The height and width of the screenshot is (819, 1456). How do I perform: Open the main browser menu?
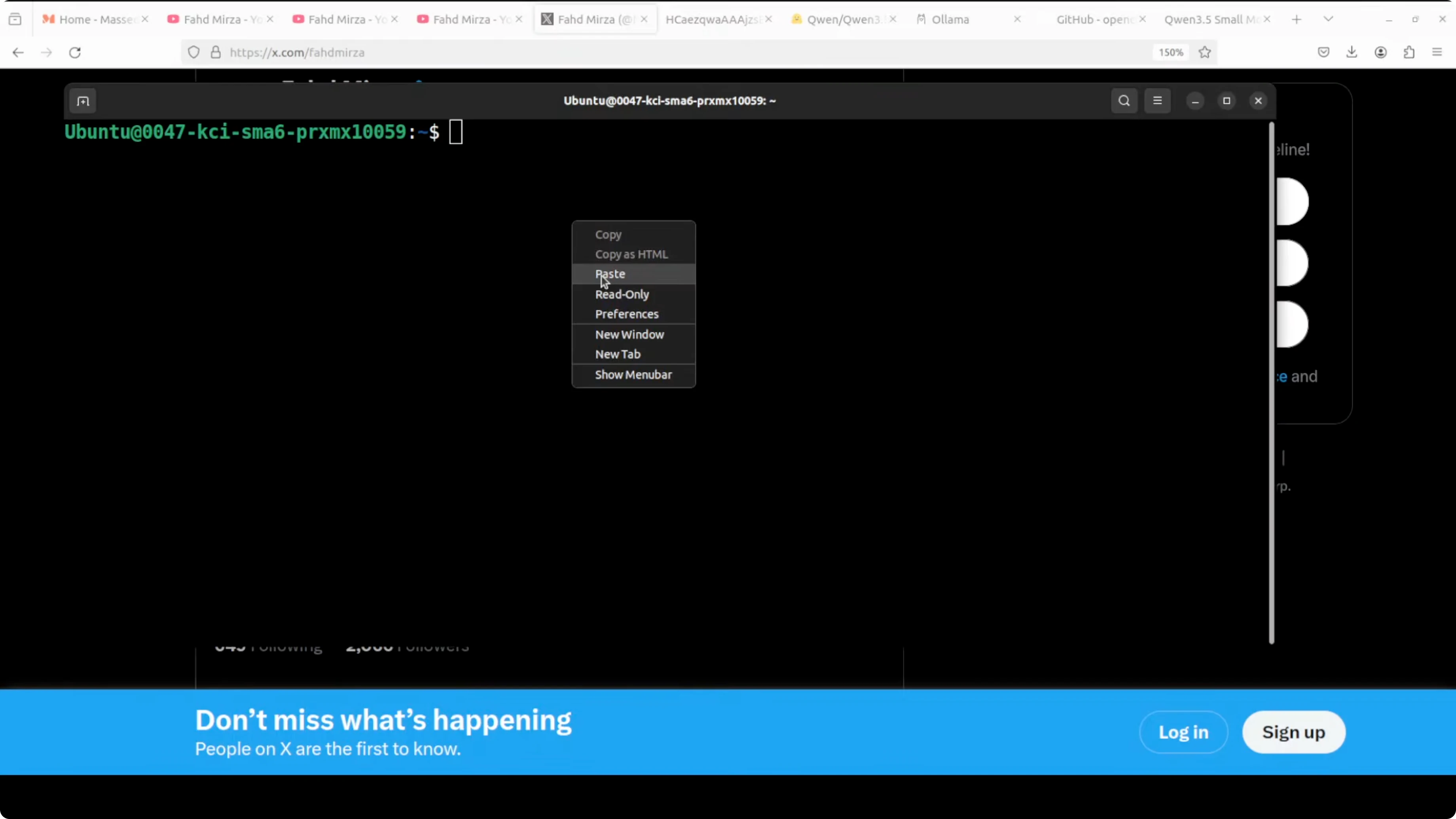tap(1436, 52)
